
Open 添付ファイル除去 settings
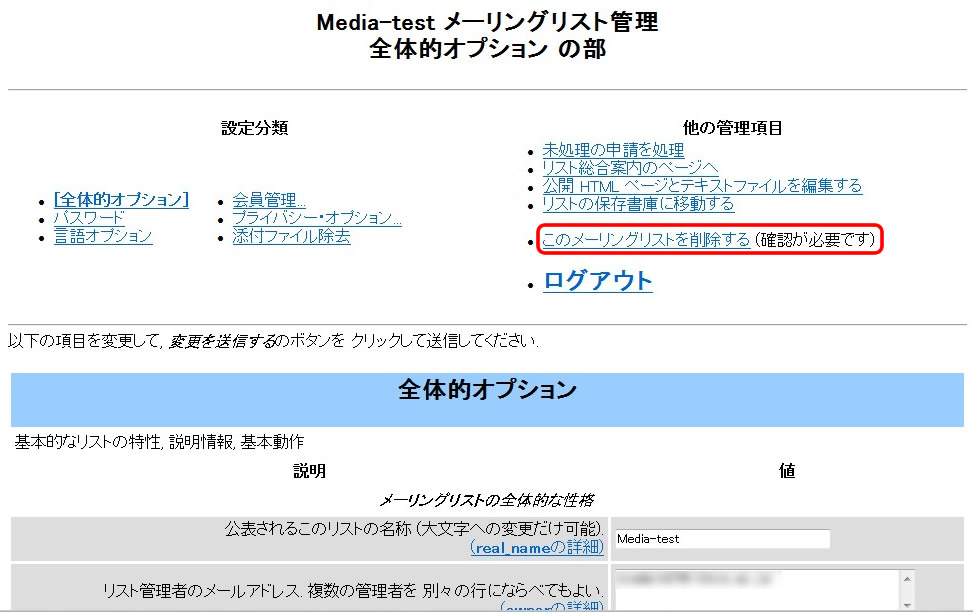291,236
